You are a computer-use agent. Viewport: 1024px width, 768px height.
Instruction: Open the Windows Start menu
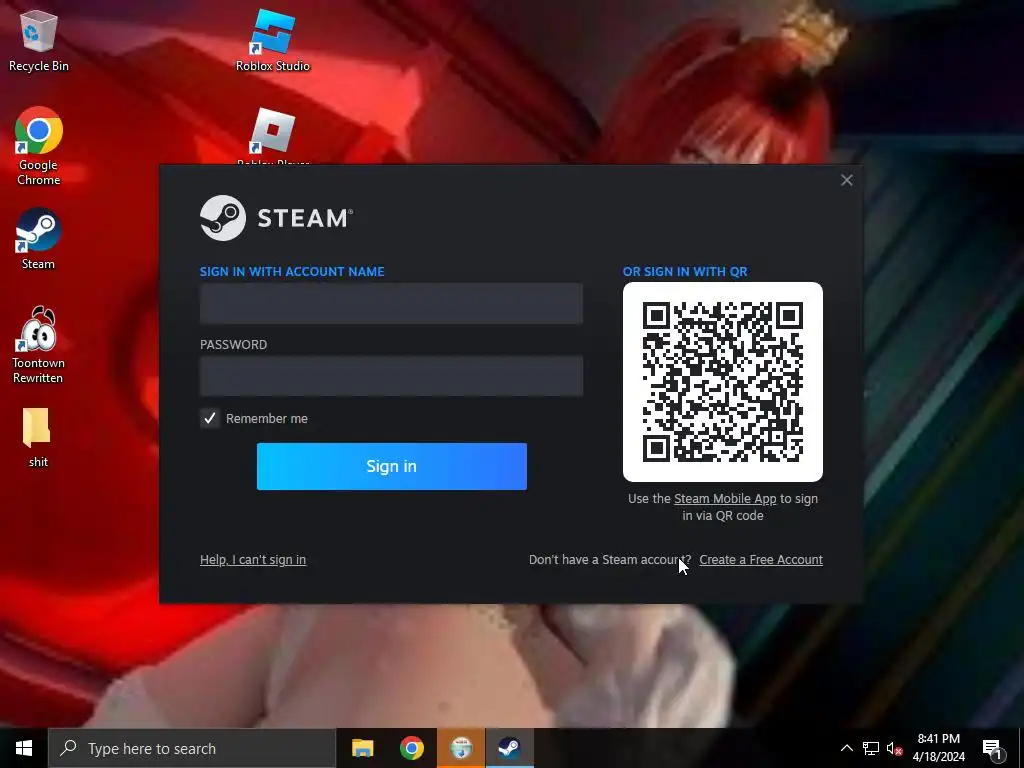click(x=24, y=748)
